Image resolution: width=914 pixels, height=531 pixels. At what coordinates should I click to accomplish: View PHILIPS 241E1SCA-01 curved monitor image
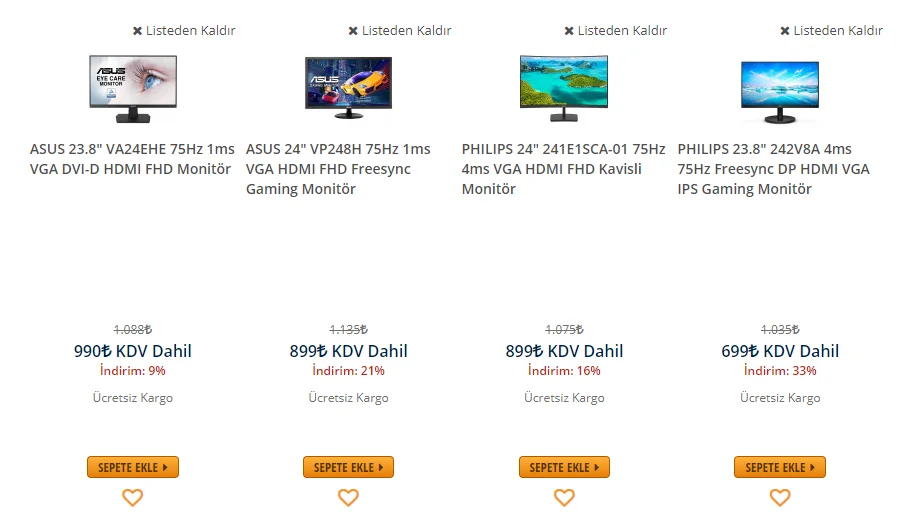click(564, 88)
